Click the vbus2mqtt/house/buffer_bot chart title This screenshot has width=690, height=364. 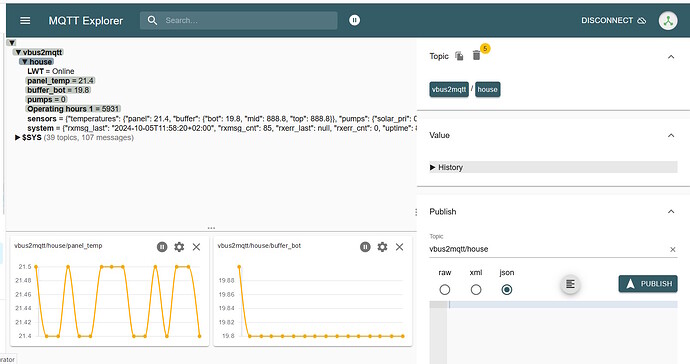point(259,246)
